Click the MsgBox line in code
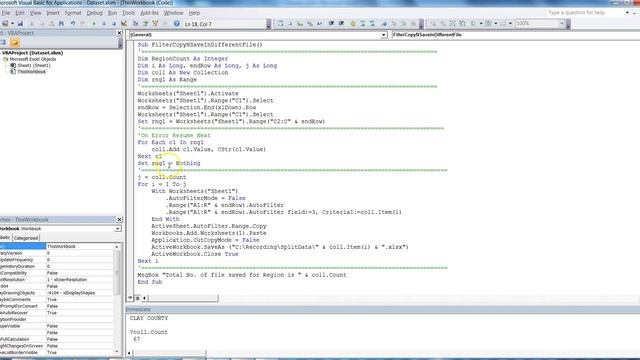Screen dimensions: 640x360 [242, 275]
